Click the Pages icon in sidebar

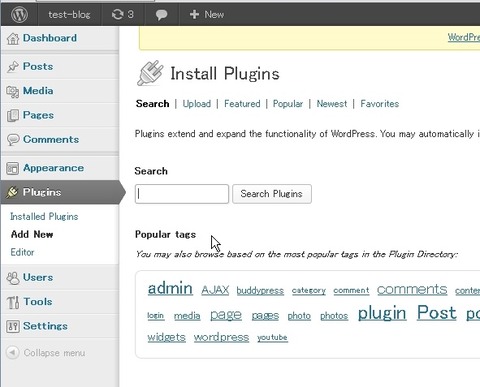(13, 116)
